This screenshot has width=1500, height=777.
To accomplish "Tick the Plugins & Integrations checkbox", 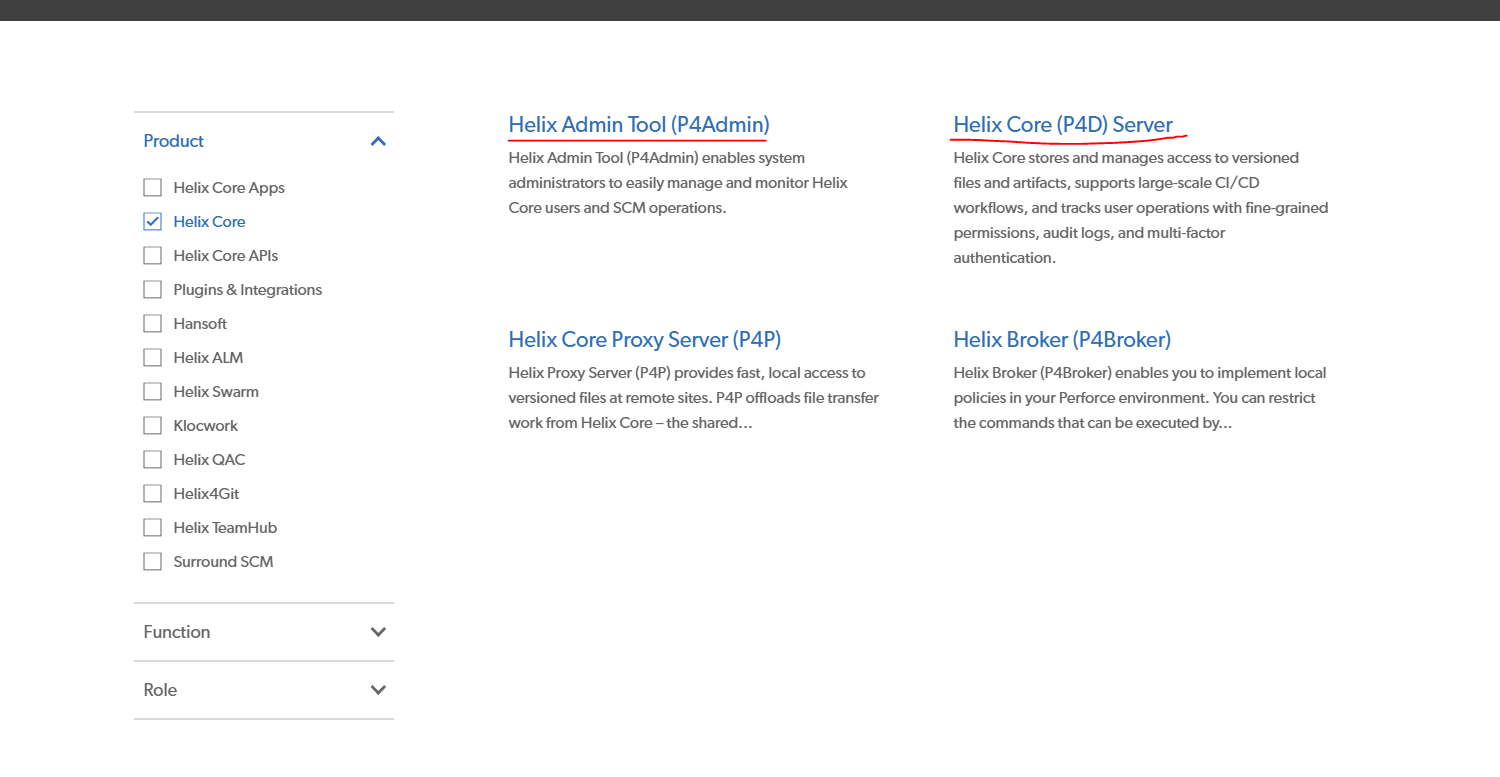I will click(152, 290).
